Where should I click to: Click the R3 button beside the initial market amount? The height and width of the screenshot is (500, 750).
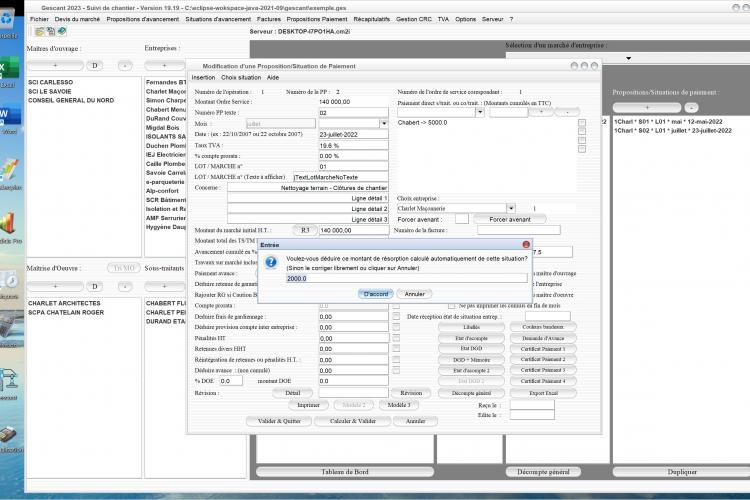(x=305, y=230)
